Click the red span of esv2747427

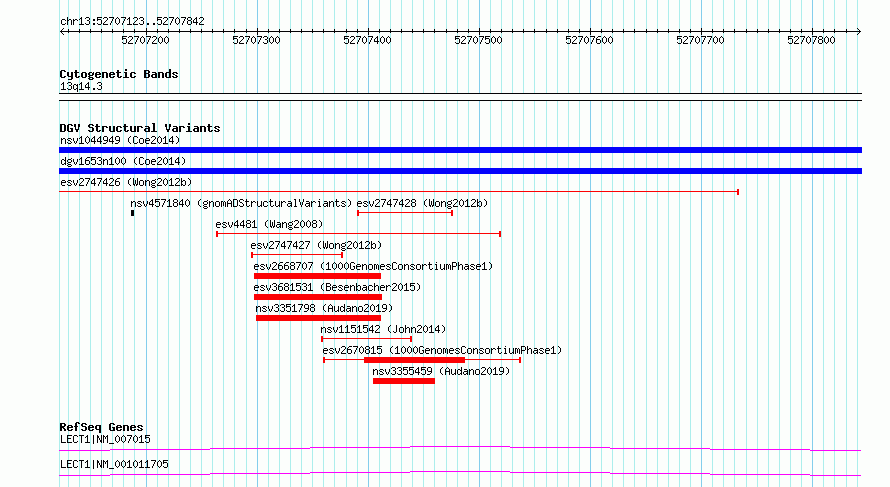coord(297,255)
